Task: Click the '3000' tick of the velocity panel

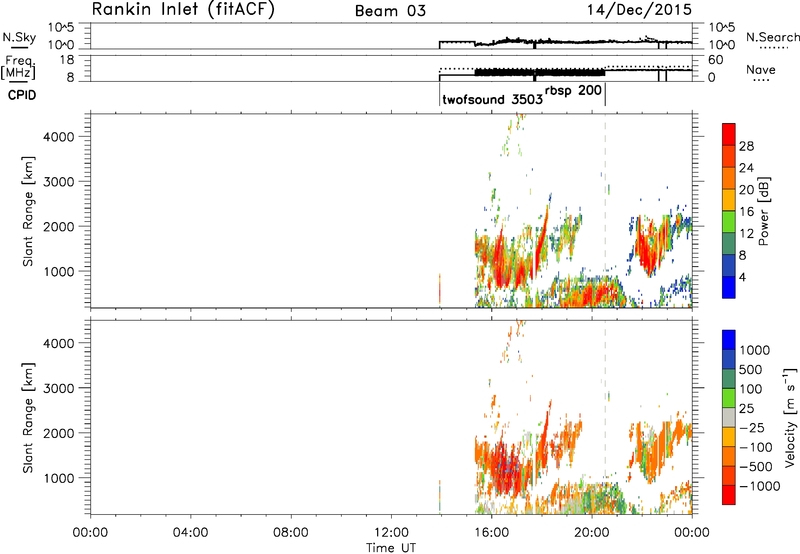Action: [58, 388]
